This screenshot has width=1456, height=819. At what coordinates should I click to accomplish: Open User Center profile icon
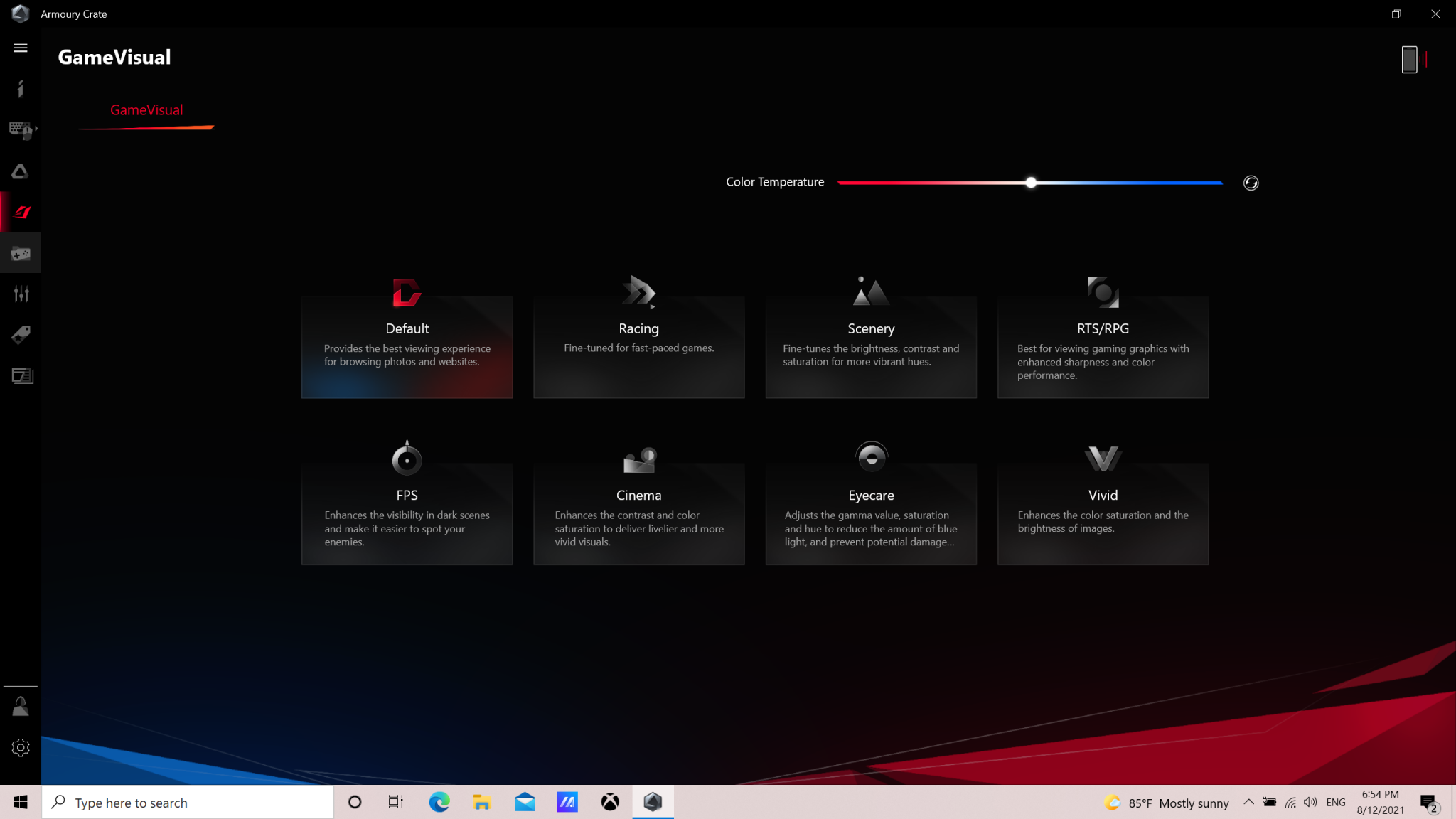pyautogui.click(x=21, y=706)
